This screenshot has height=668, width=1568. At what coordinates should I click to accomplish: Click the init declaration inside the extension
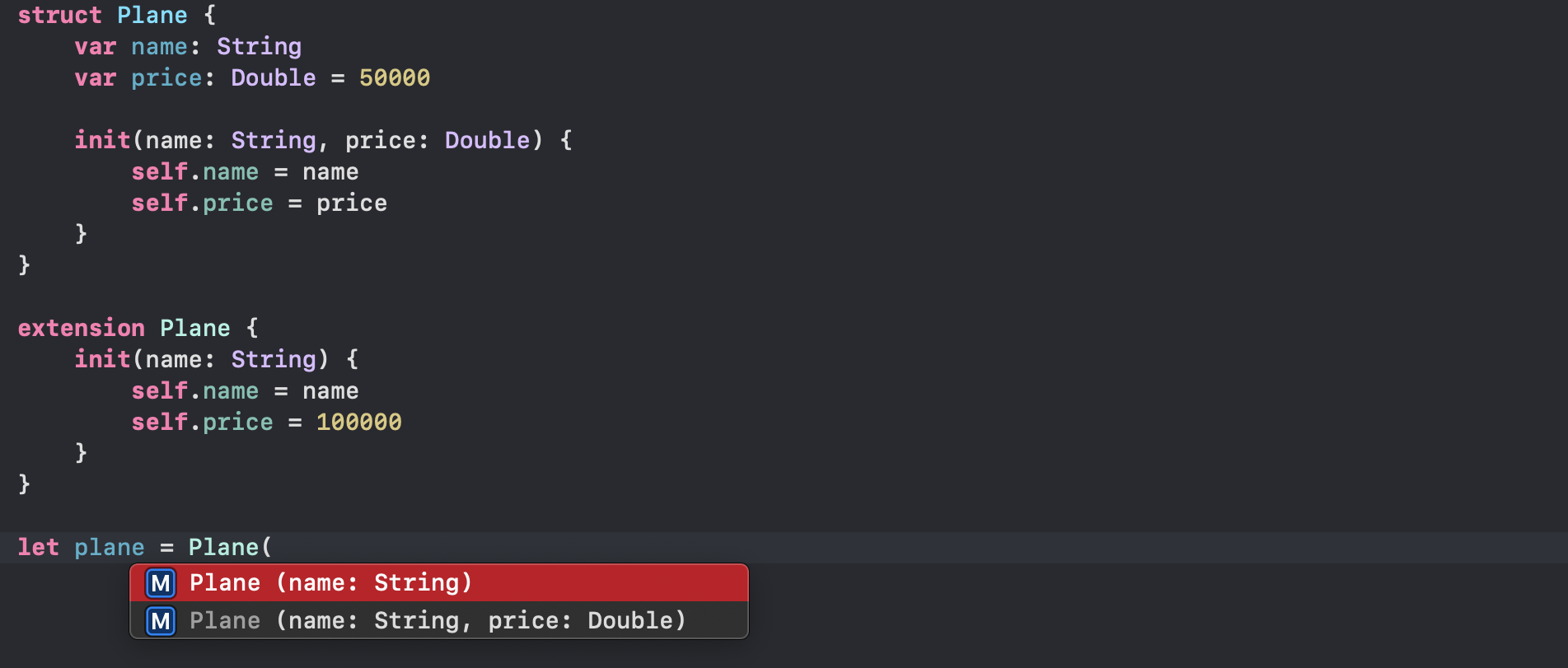coord(102,359)
